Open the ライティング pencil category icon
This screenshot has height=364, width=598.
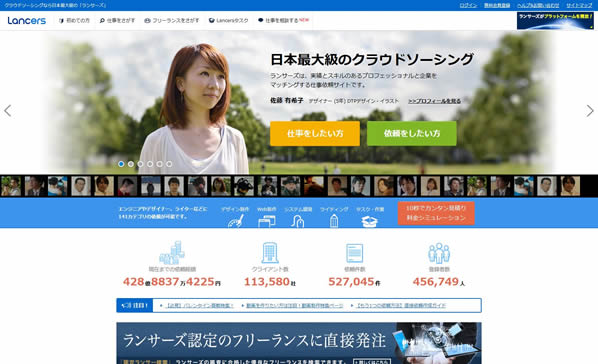tap(334, 221)
